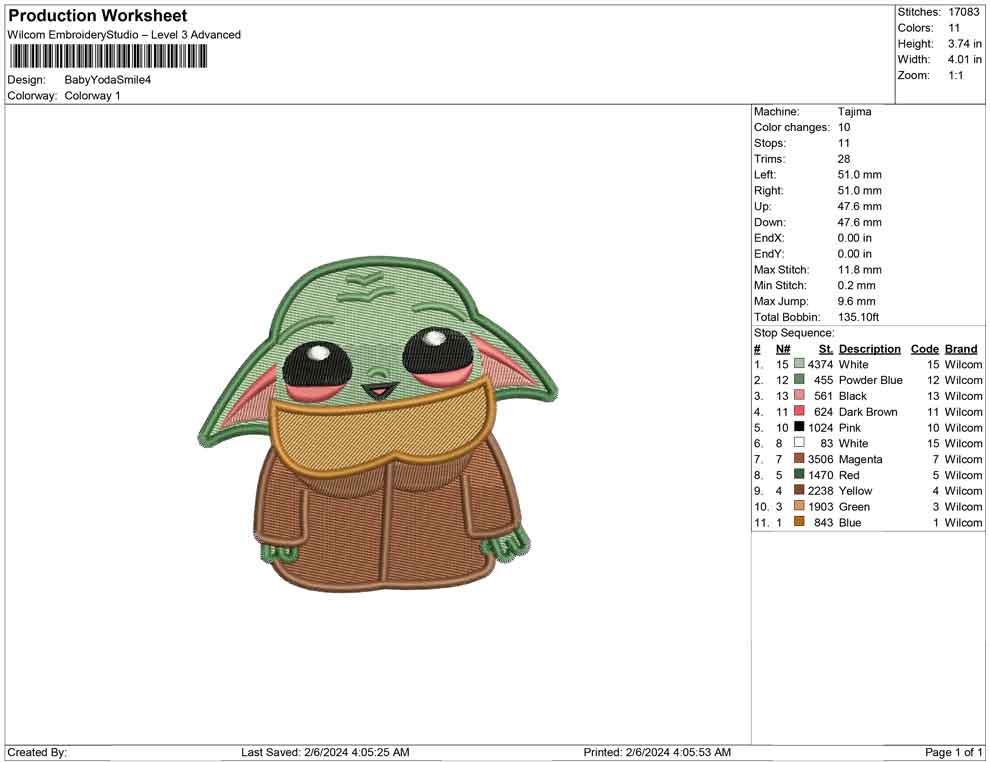
Task: Click the 'Last Saved: 2/6/2024 4:05:25 AM' footer
Action: point(325,752)
